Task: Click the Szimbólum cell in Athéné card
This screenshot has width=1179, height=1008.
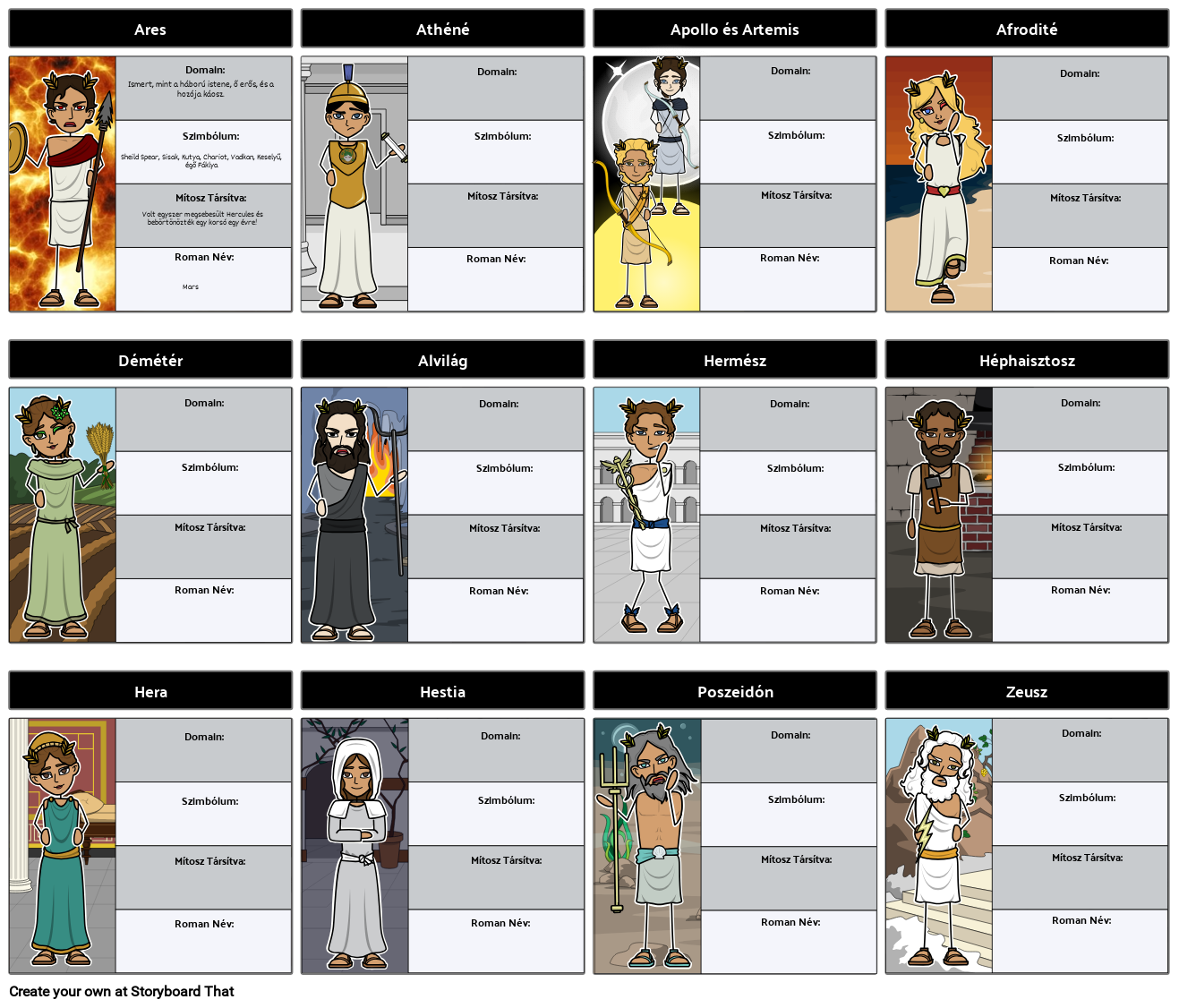Action: pos(496,152)
